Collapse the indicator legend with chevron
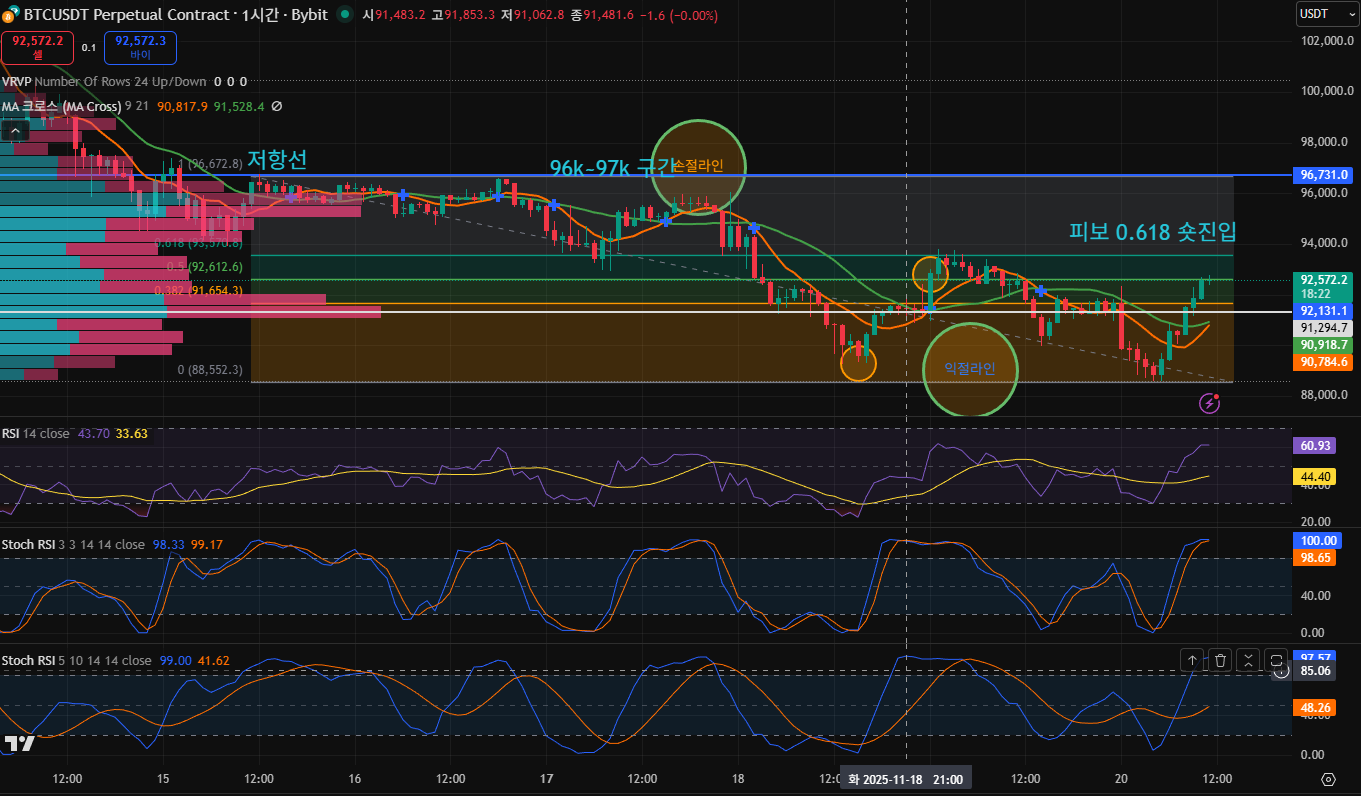1361x796 pixels. click(14, 130)
